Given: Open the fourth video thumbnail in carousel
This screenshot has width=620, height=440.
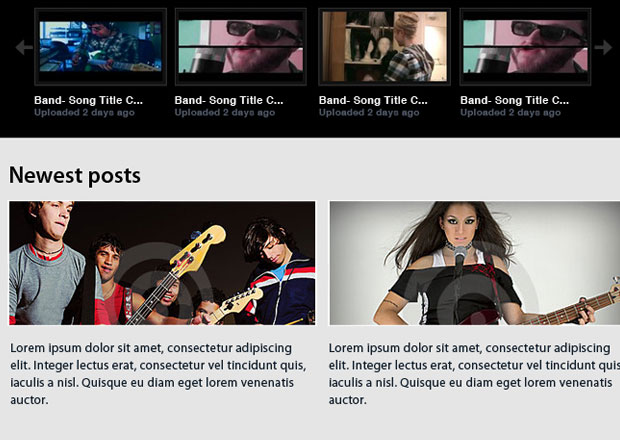Looking at the screenshot, I should tap(525, 47).
